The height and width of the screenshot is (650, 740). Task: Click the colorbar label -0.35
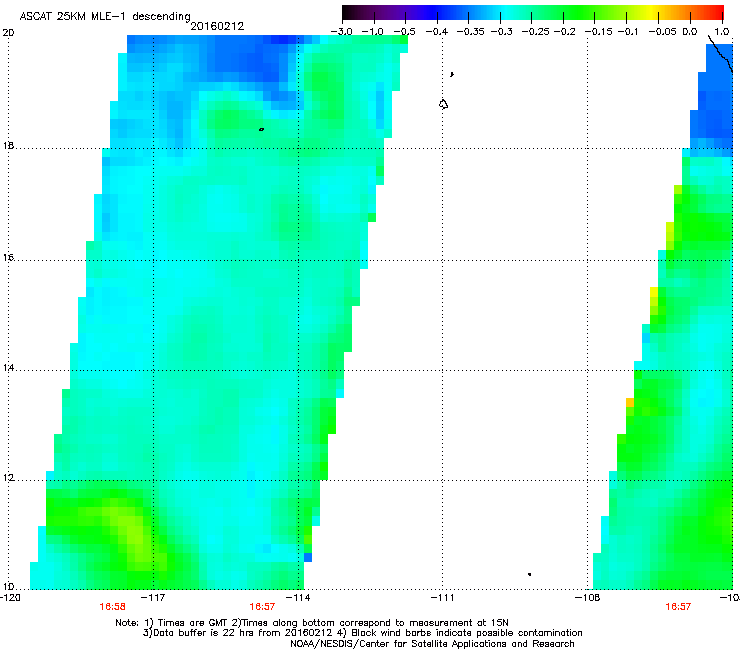pyautogui.click(x=471, y=32)
